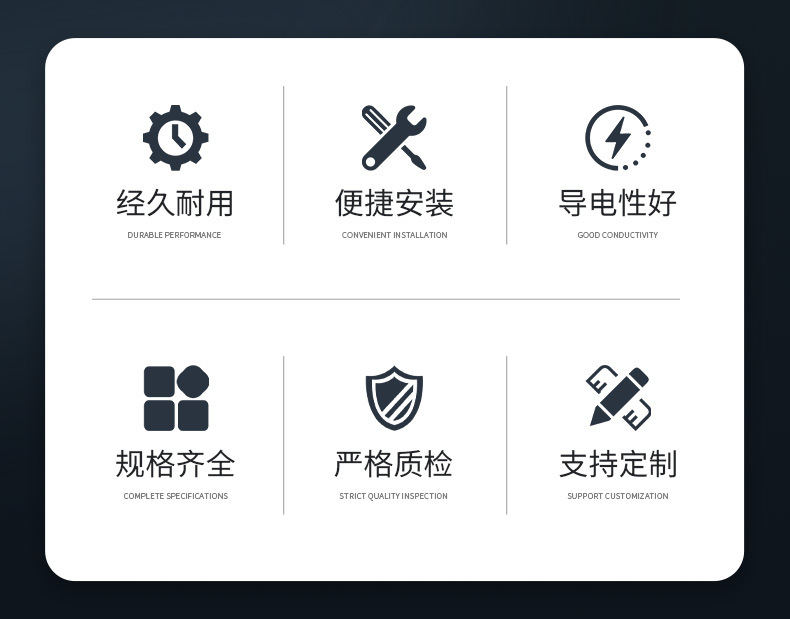Select the 规格齐全 heading
The width and height of the screenshot is (790, 619).
[175, 464]
